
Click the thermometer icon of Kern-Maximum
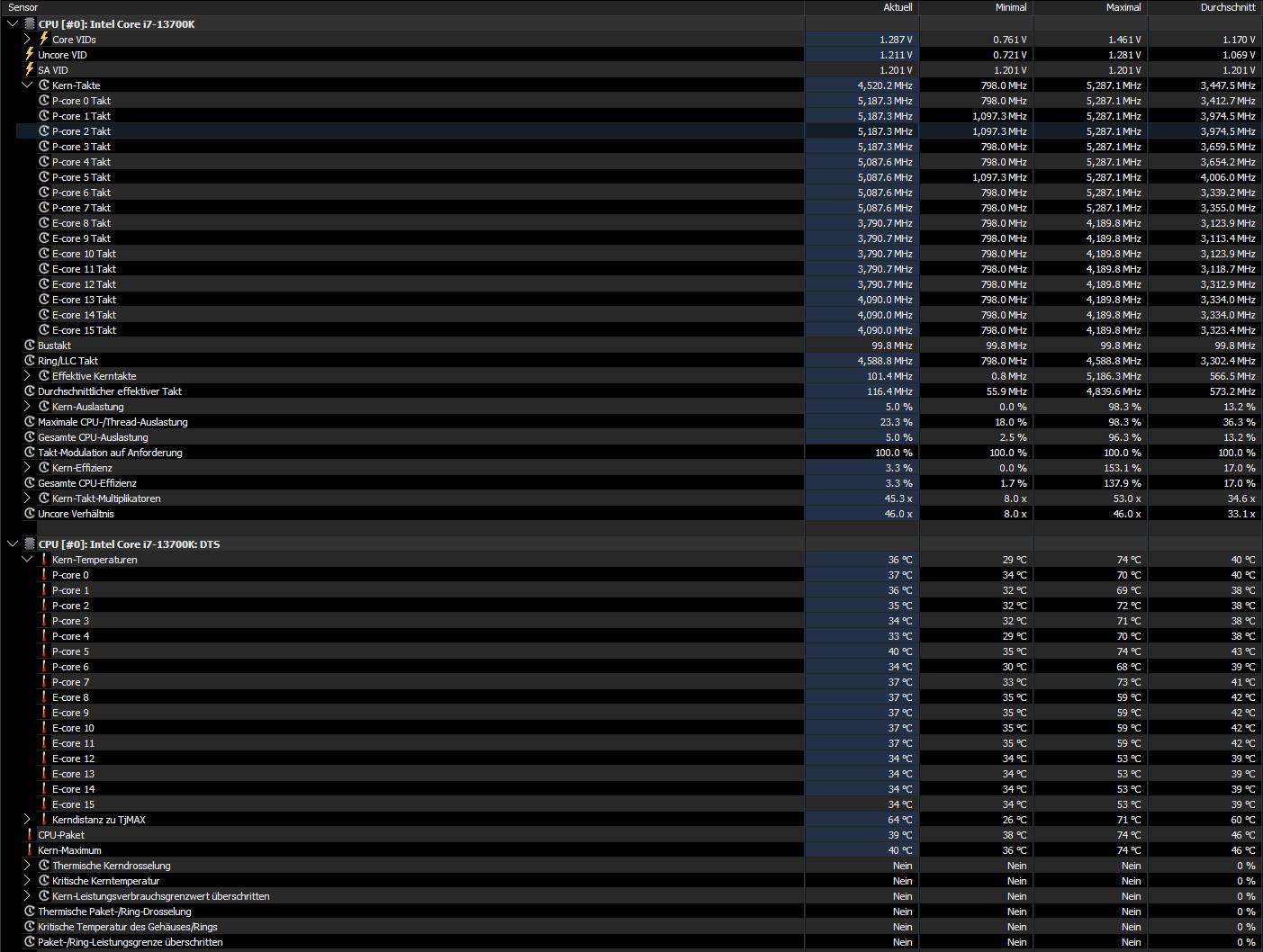30,850
